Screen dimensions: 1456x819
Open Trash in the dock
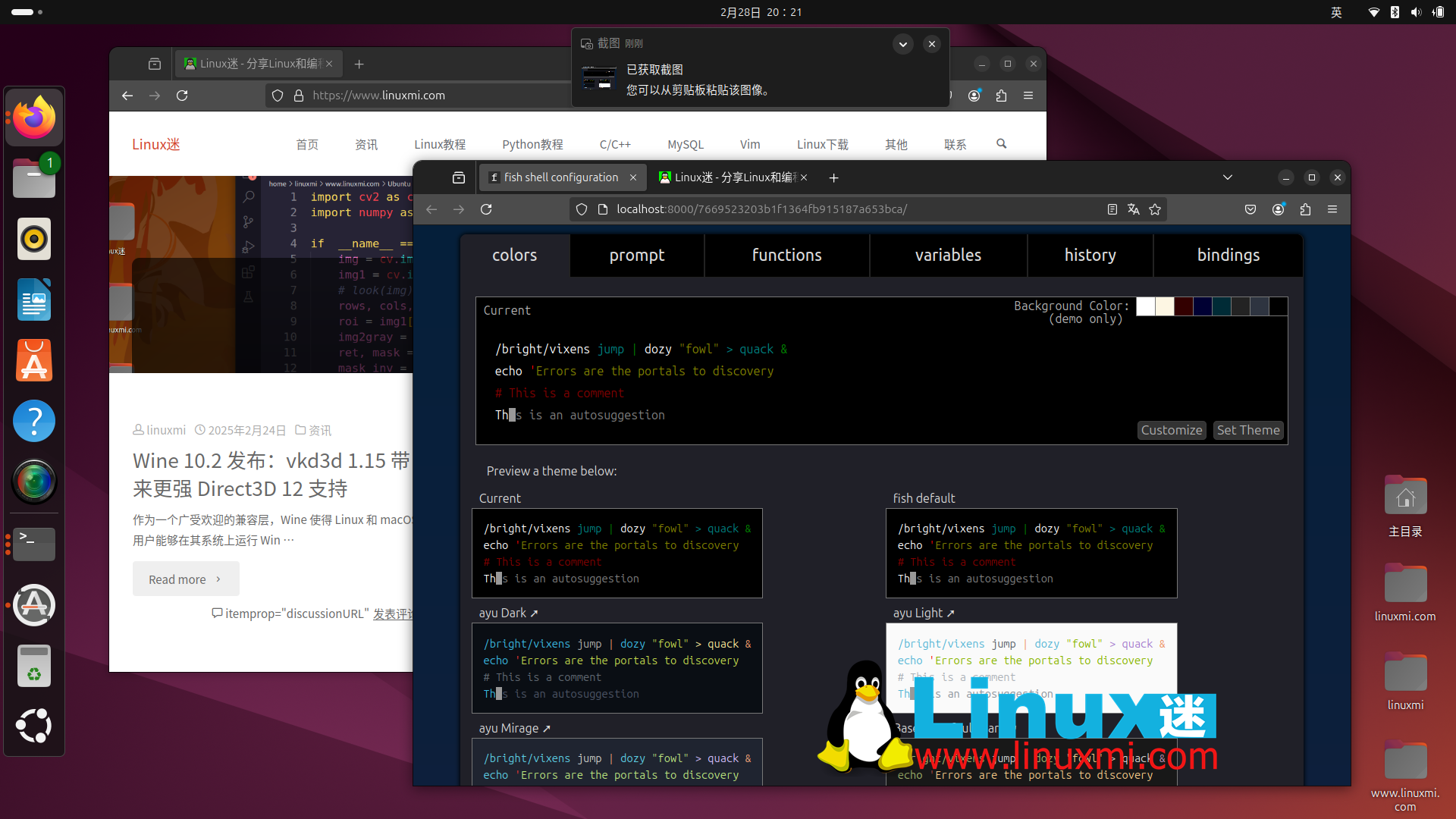34,666
